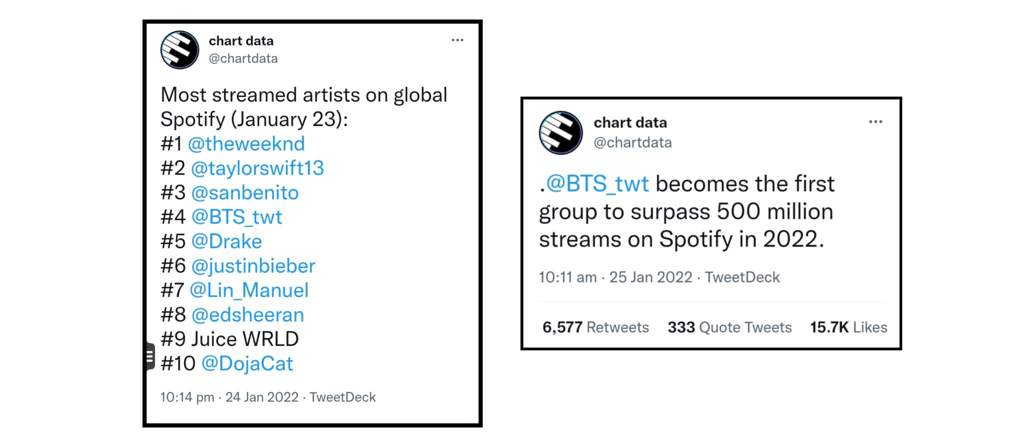The height and width of the screenshot is (443, 1024).
Task: Open three-dot menu on right tweet
Action: [875, 122]
